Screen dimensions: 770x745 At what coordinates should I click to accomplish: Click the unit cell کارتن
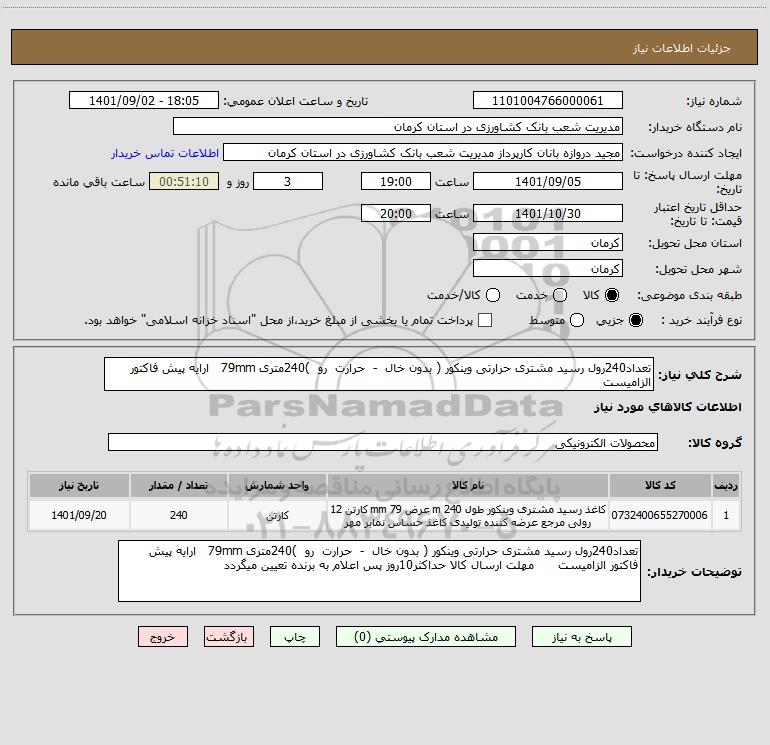277,515
